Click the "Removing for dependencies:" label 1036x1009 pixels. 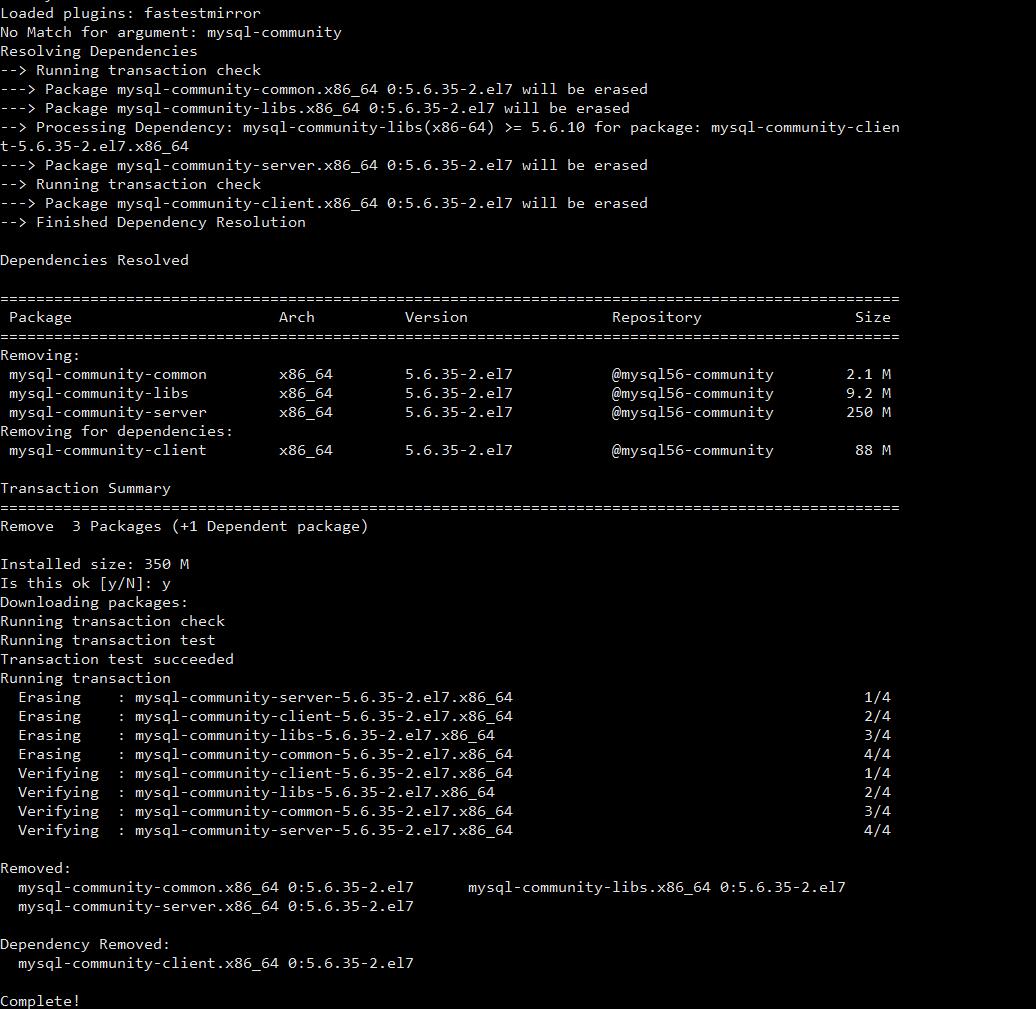(116, 431)
